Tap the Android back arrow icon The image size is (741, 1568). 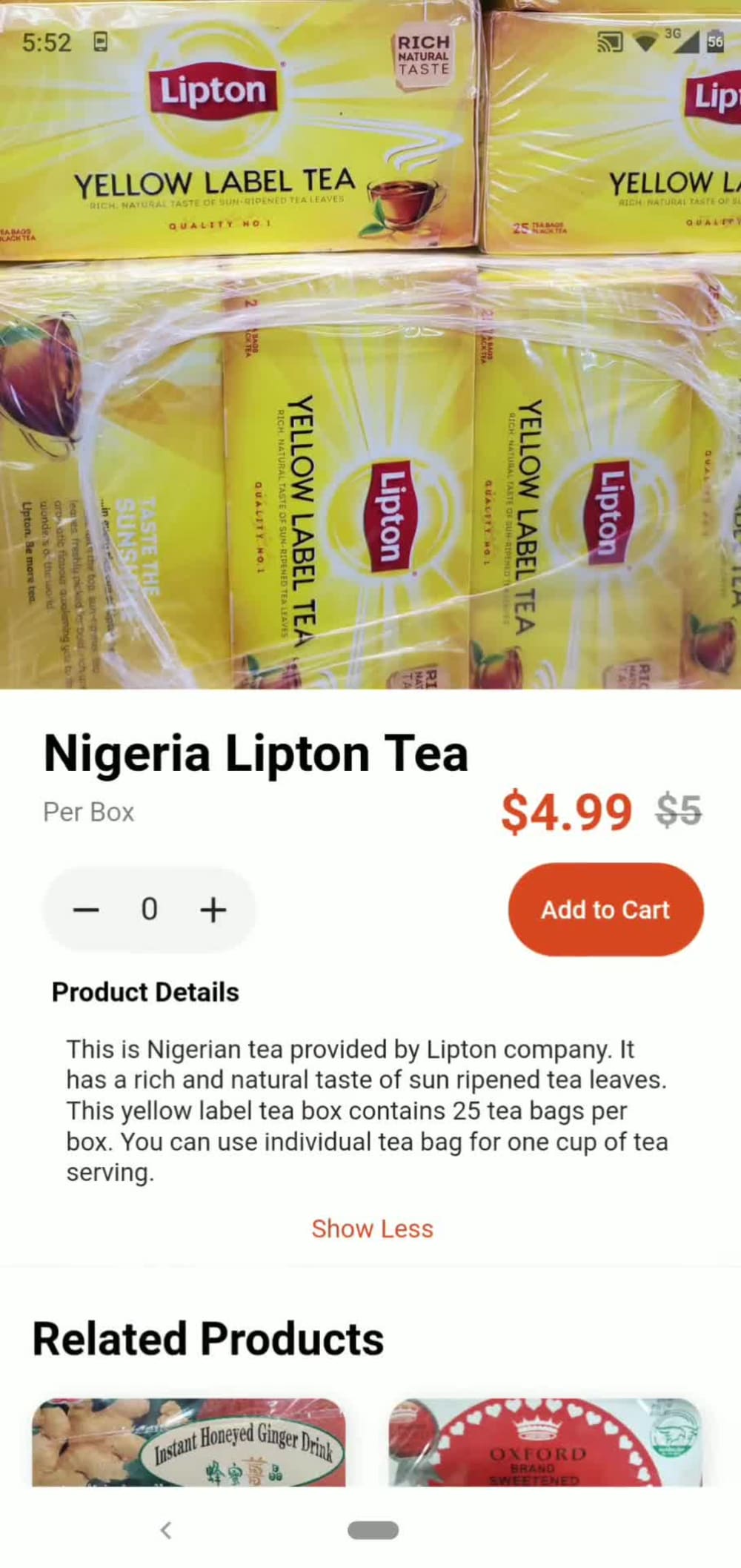[x=166, y=1529]
